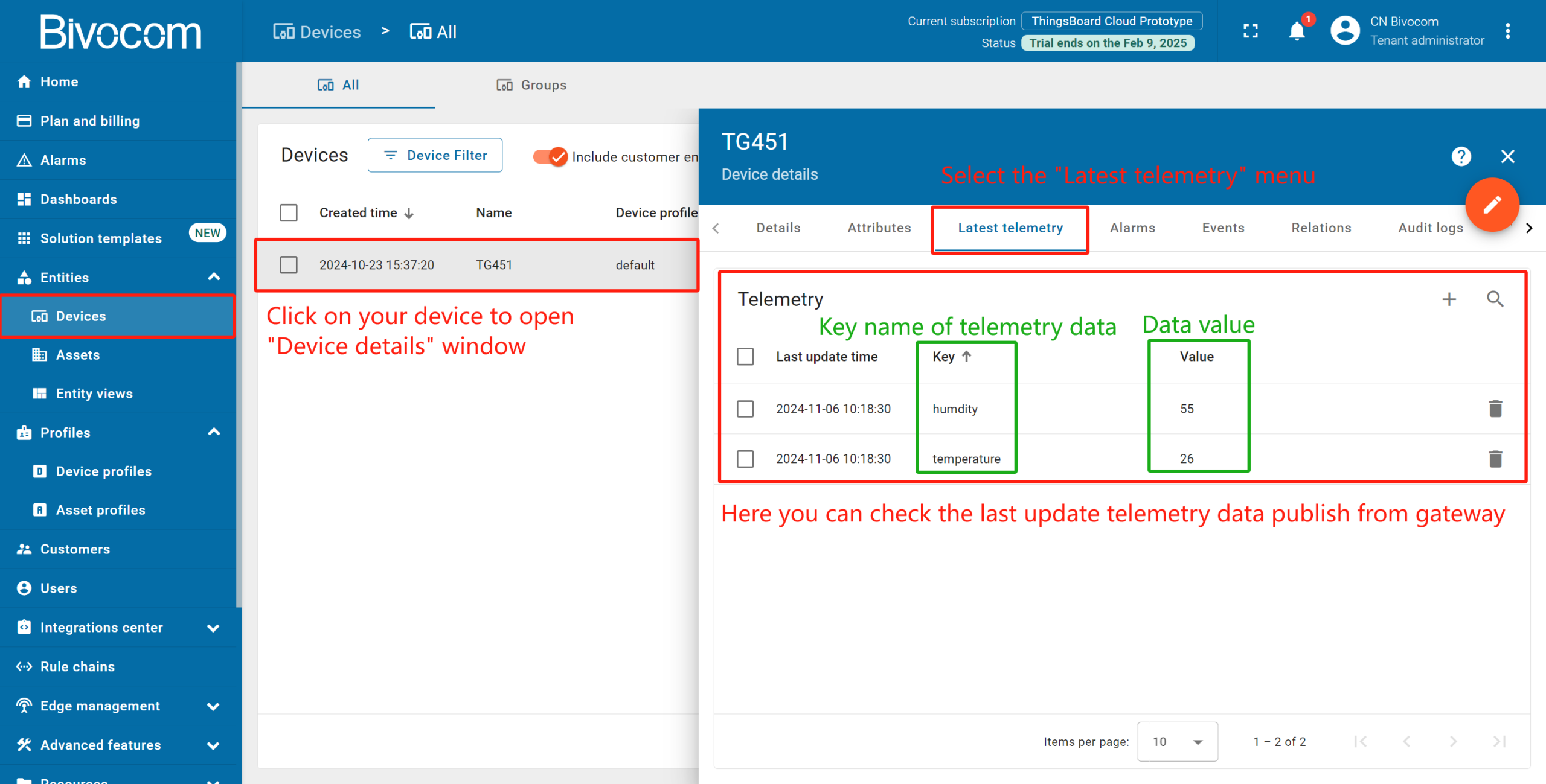The width and height of the screenshot is (1546, 784).
Task: Open the three-dot user menu
Action: [x=1508, y=31]
